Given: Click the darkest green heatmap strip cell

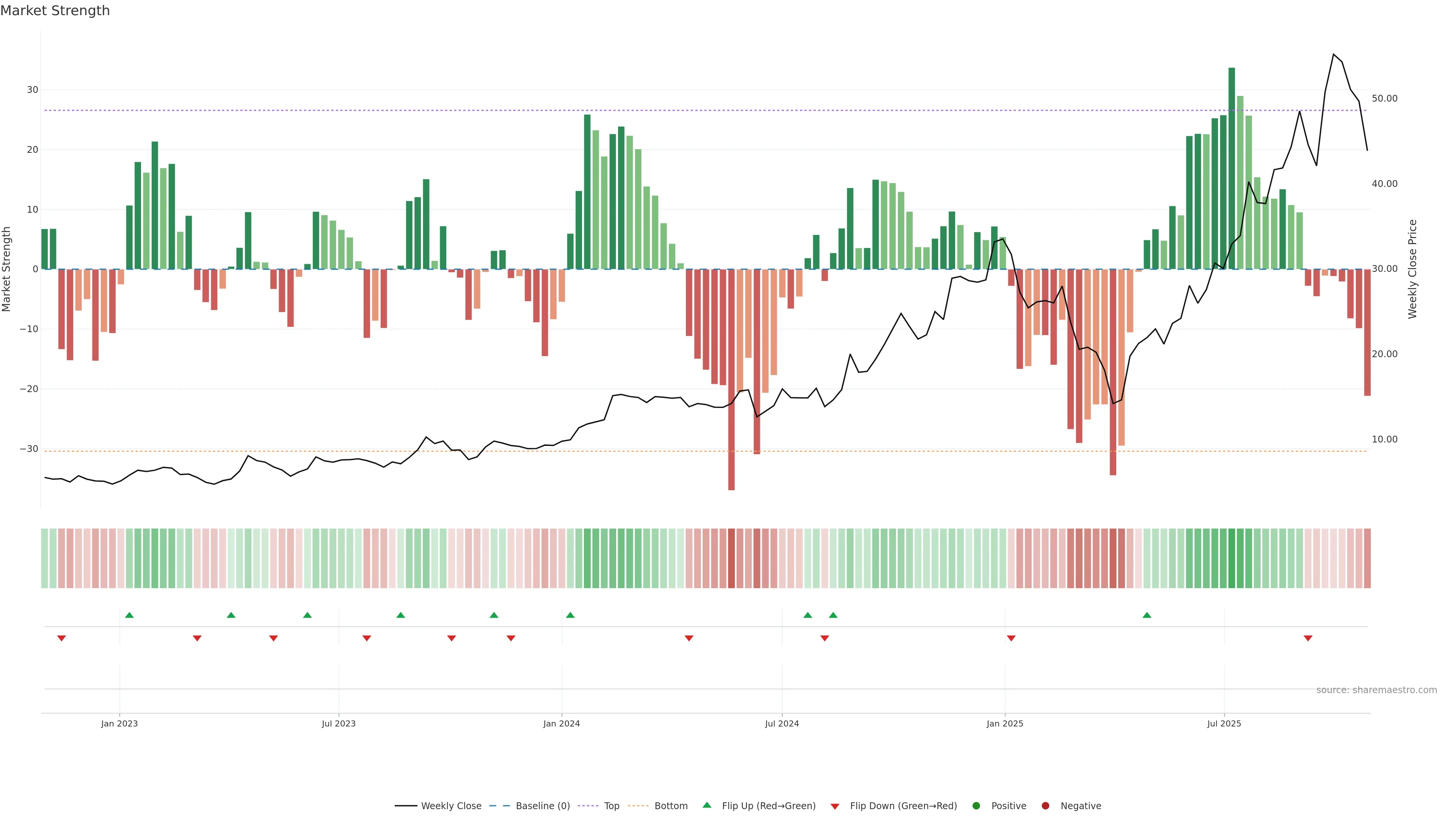Looking at the screenshot, I should 1232,559.
